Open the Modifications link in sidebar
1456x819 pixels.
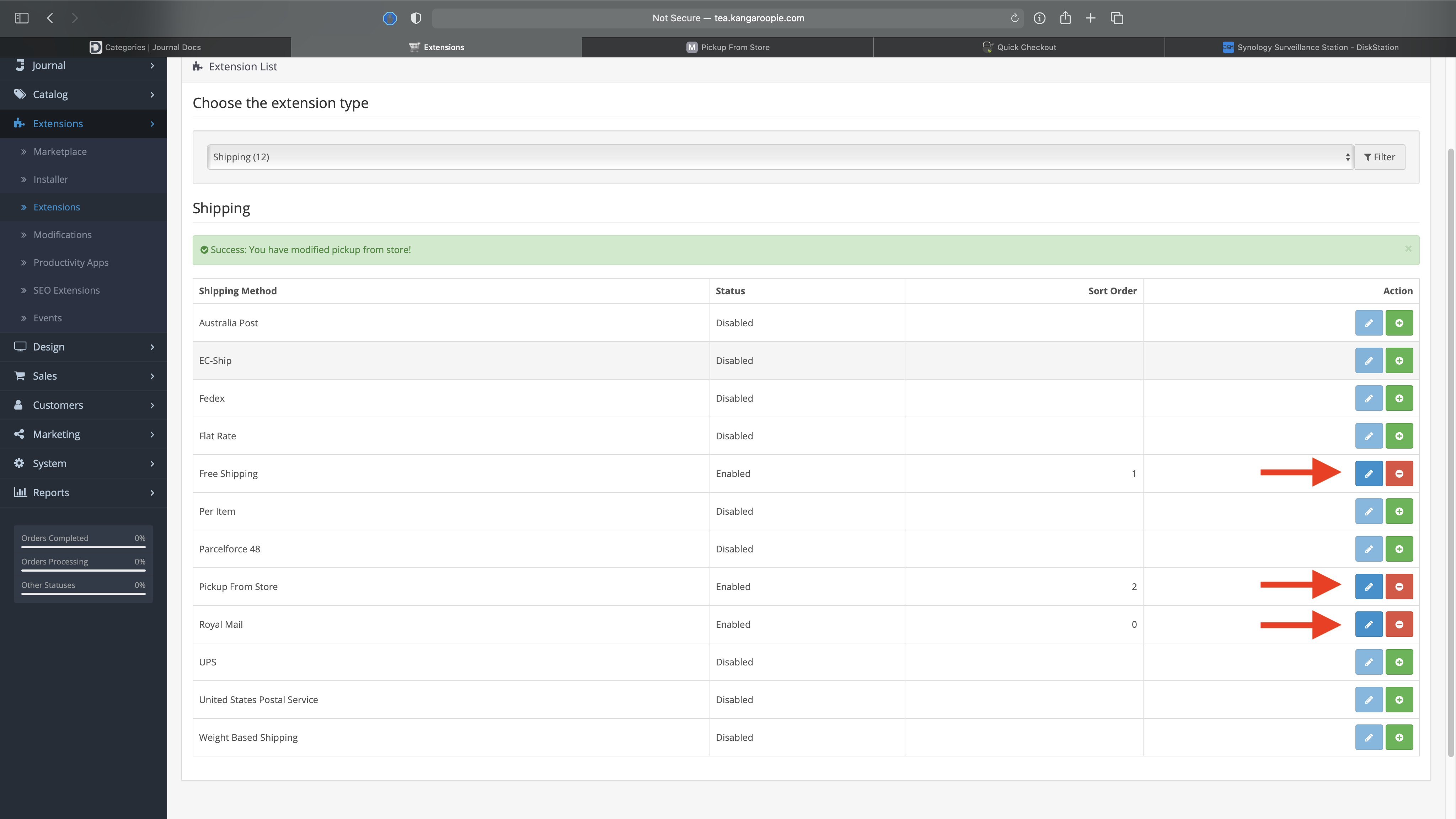pos(62,235)
